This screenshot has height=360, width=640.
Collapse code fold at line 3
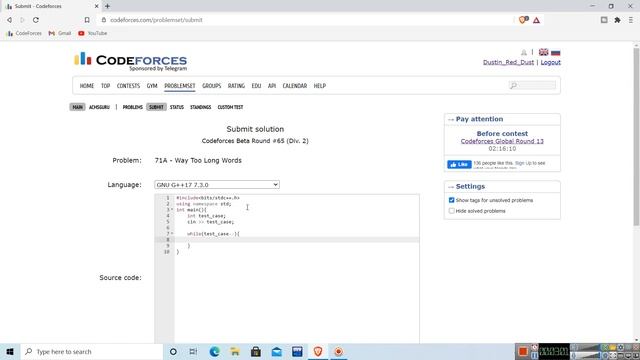coord(172,210)
